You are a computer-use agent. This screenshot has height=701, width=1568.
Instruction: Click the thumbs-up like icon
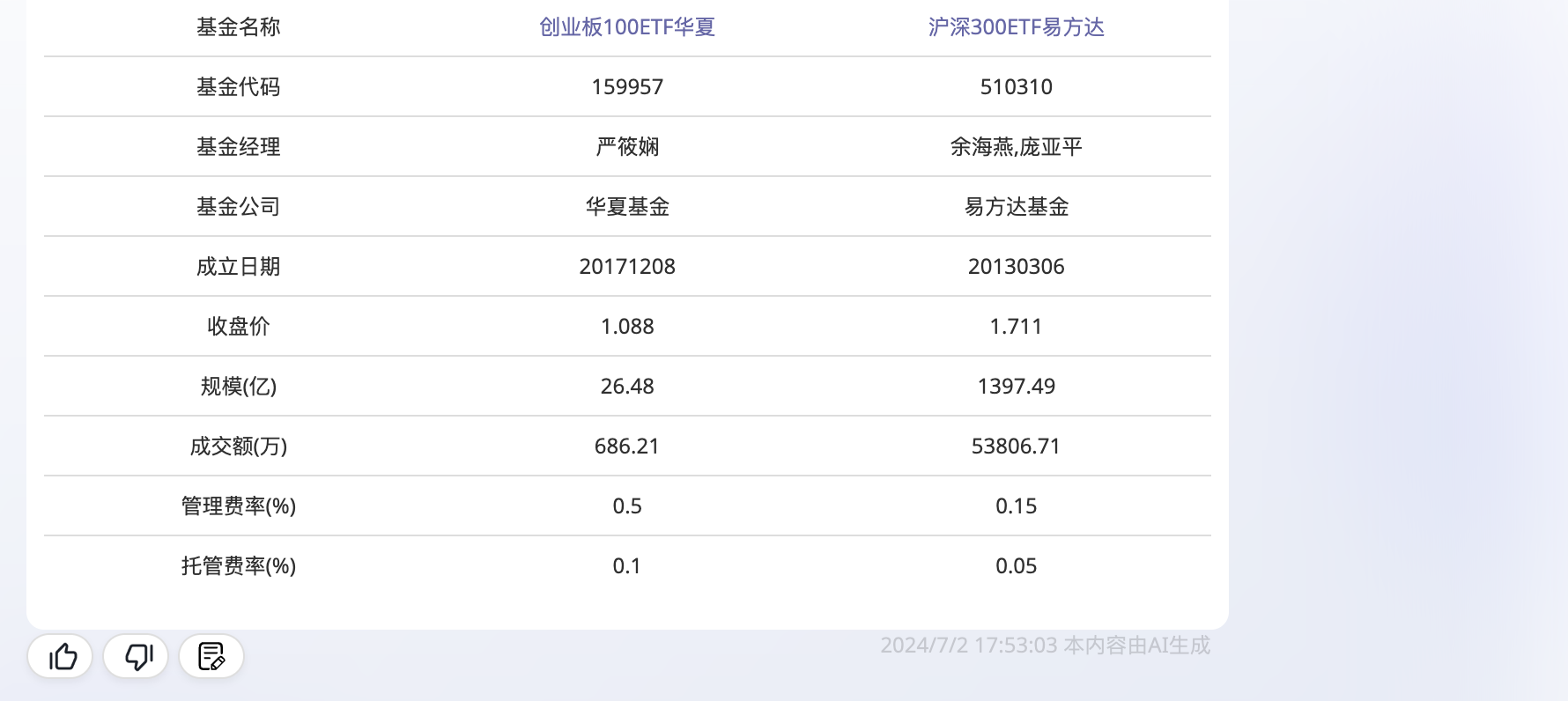pos(60,656)
